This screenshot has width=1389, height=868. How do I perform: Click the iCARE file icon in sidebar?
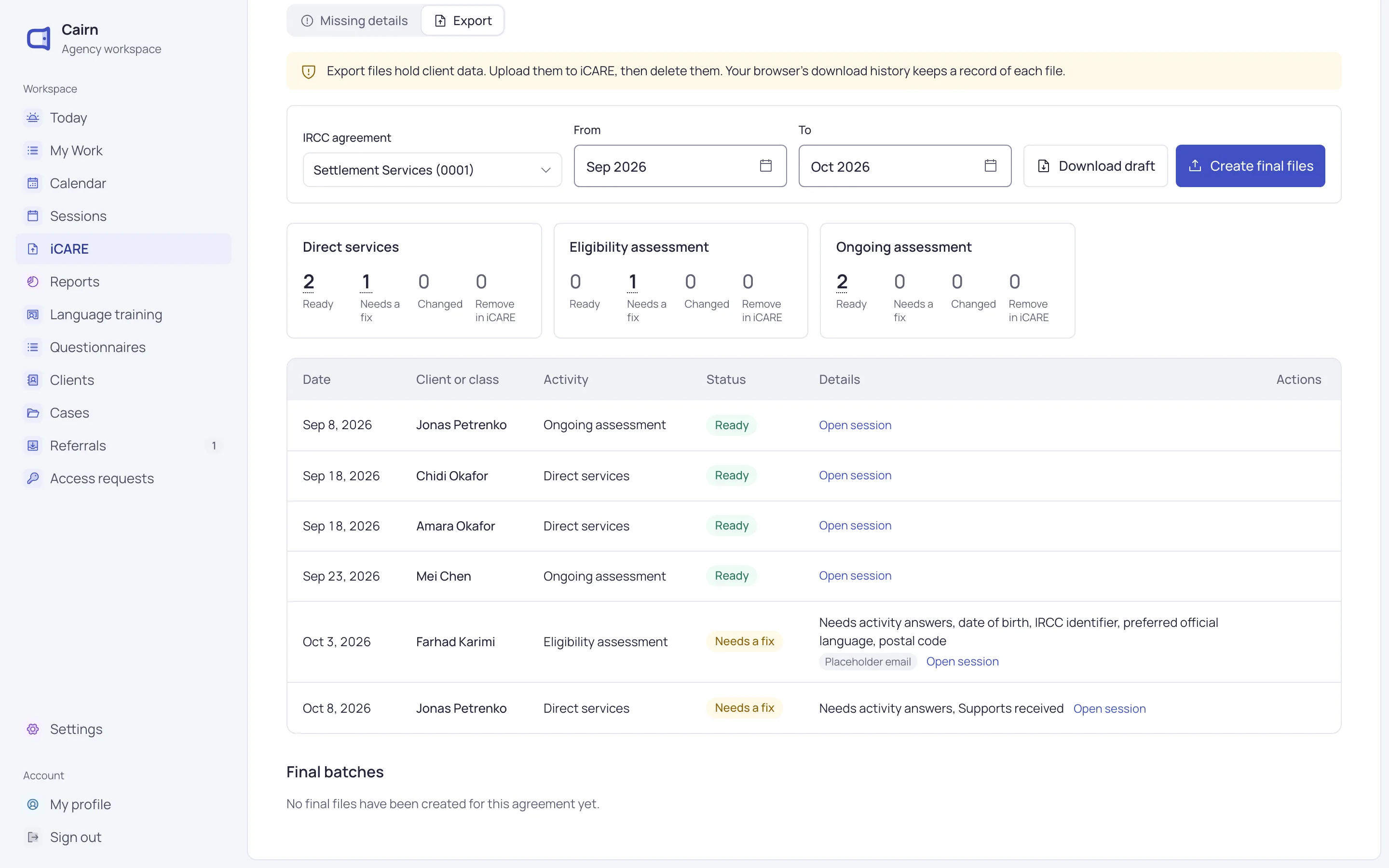(x=33, y=248)
